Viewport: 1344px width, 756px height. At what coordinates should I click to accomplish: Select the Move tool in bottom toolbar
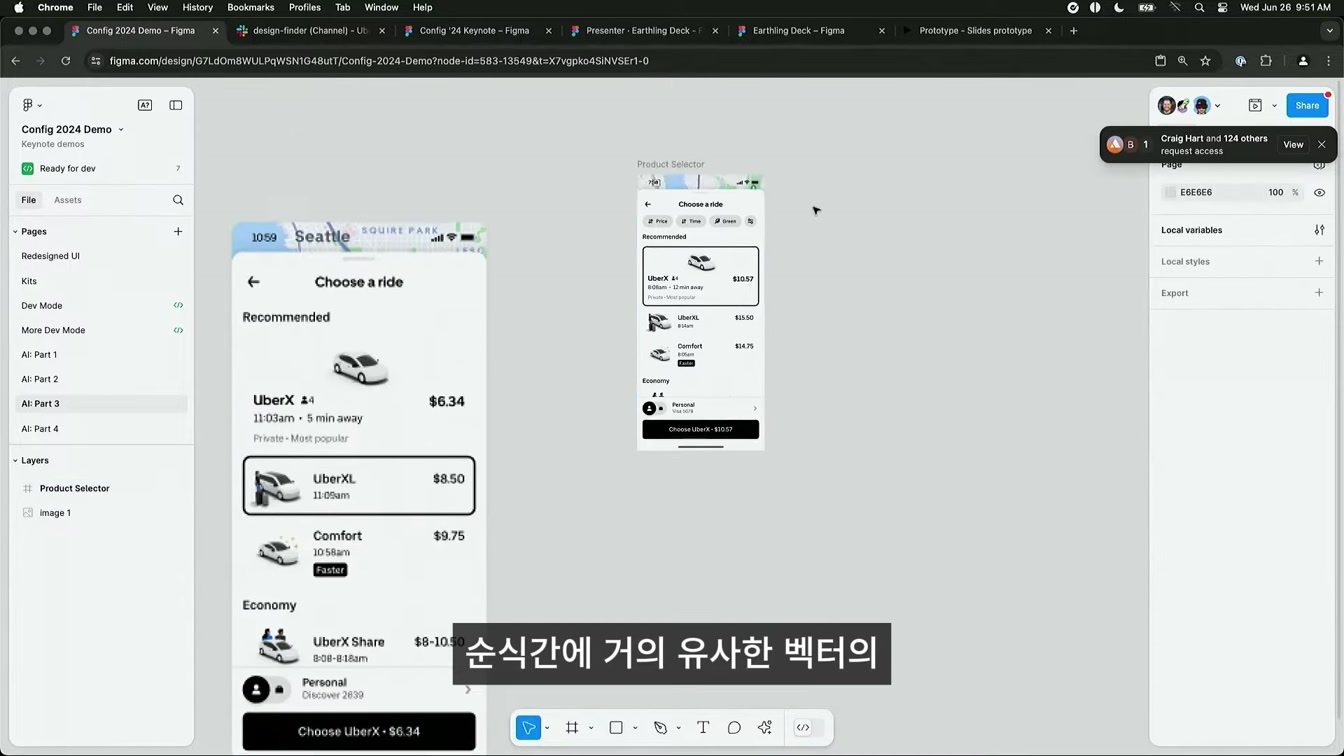pyautogui.click(x=528, y=728)
